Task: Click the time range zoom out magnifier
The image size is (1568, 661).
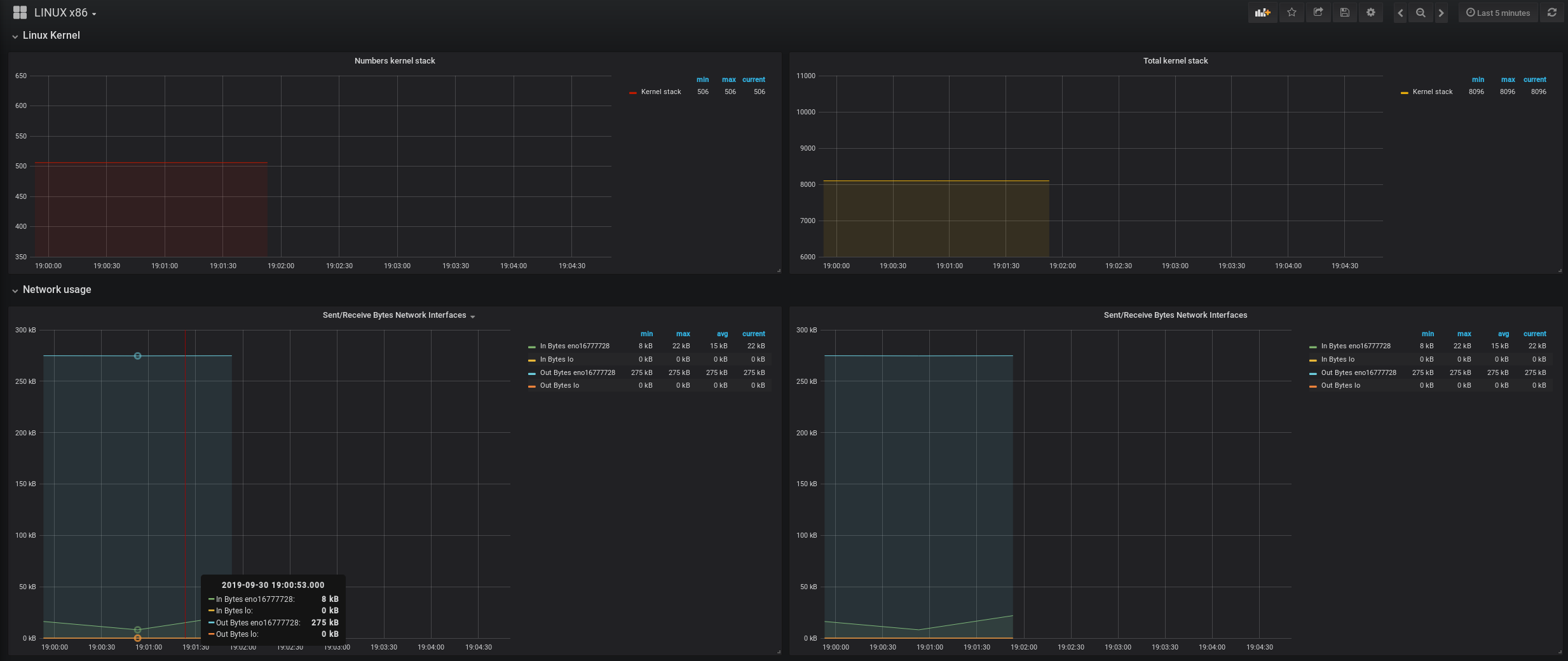Action: pyautogui.click(x=1421, y=13)
